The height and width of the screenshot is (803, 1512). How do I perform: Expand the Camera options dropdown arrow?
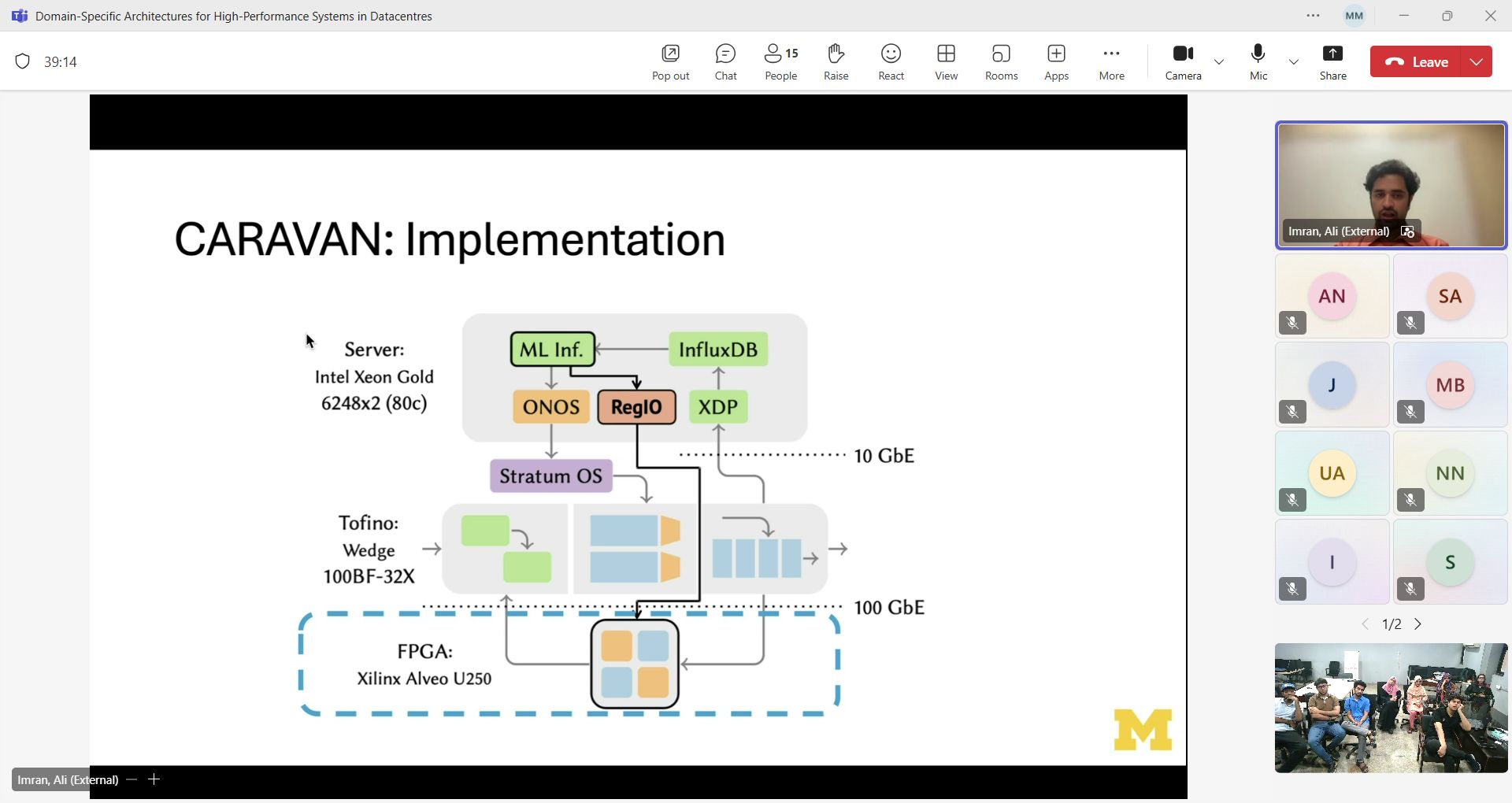(1219, 61)
